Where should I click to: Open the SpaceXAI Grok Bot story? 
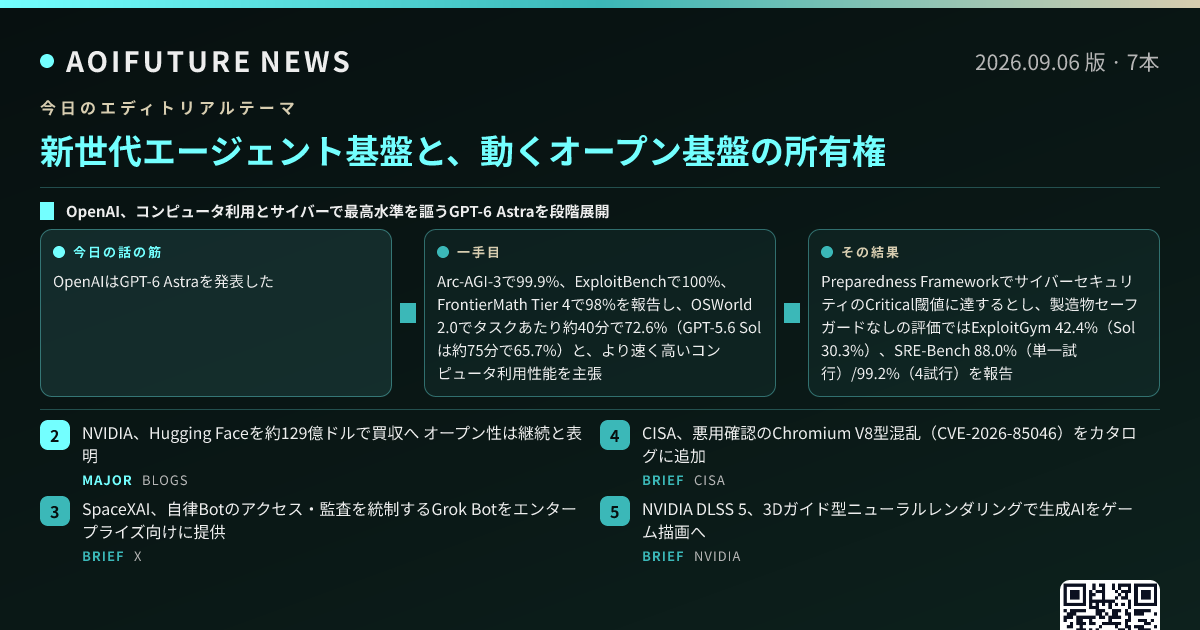pos(330,521)
